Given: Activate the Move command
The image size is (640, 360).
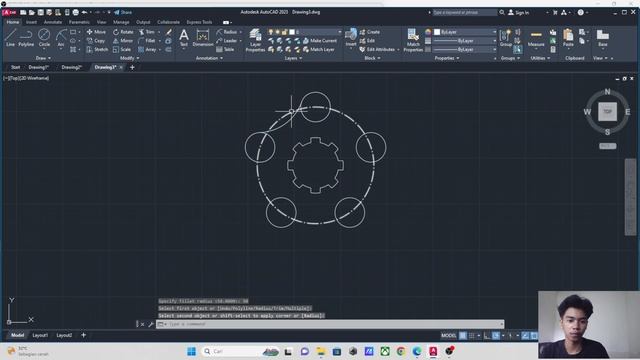Looking at the screenshot, I should coord(96,32).
